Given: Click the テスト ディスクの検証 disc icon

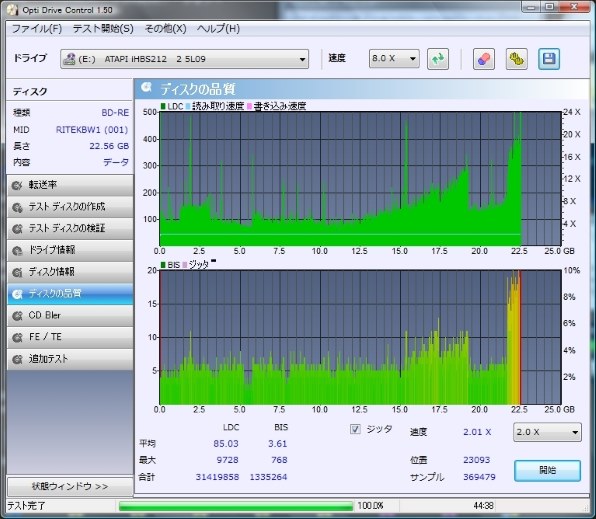Looking at the screenshot, I should point(17,229).
